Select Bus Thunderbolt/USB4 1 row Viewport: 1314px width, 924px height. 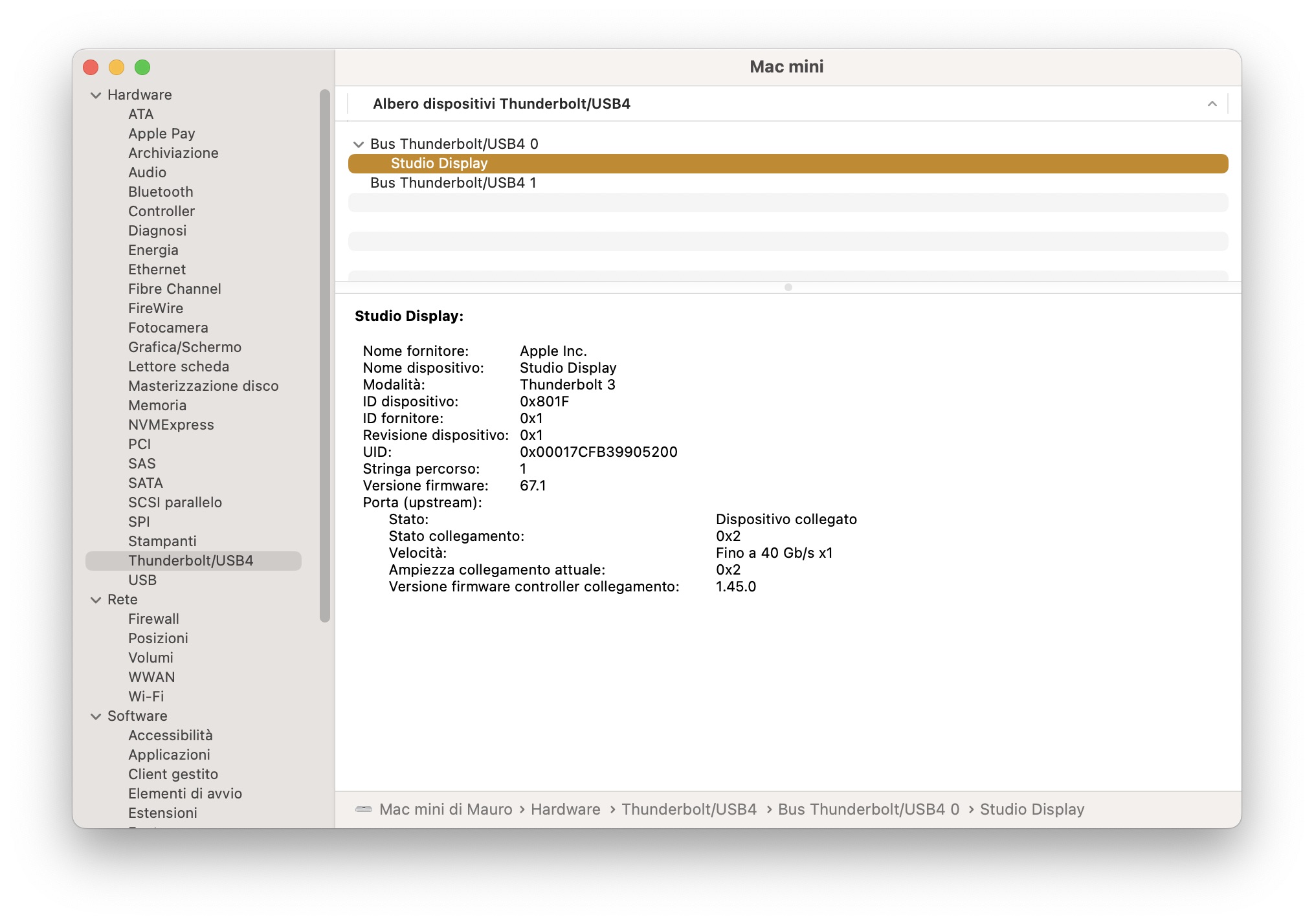453,183
